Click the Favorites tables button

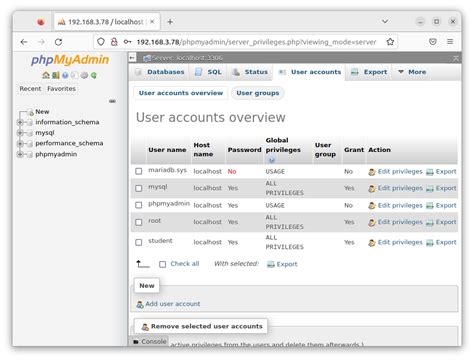61,89
